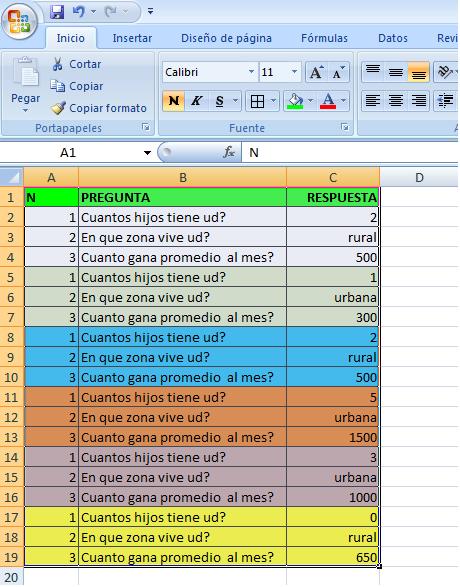Image resolution: width=460 pixels, height=587 pixels.
Task: Toggle underline (S) formatting
Action: point(219,101)
